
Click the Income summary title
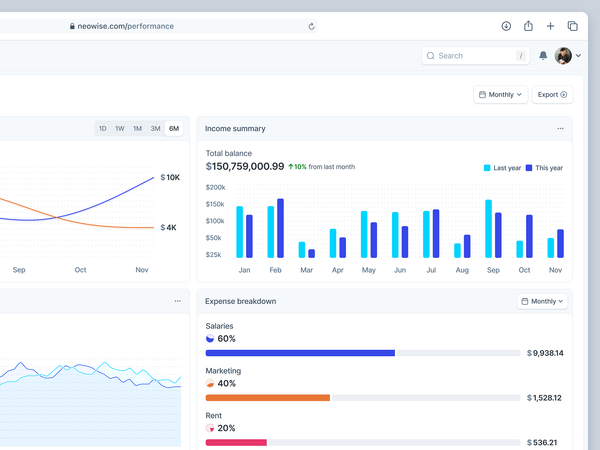235,129
